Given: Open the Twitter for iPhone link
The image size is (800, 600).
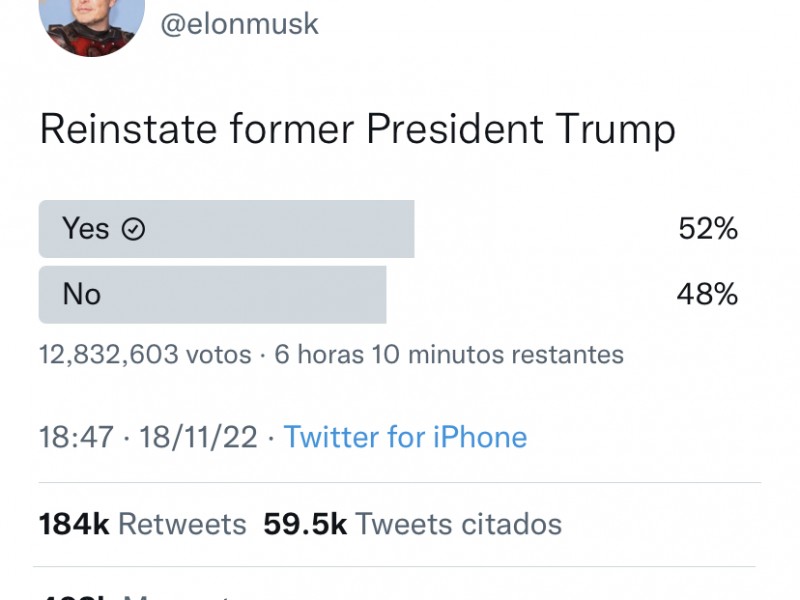Looking at the screenshot, I should (x=405, y=437).
